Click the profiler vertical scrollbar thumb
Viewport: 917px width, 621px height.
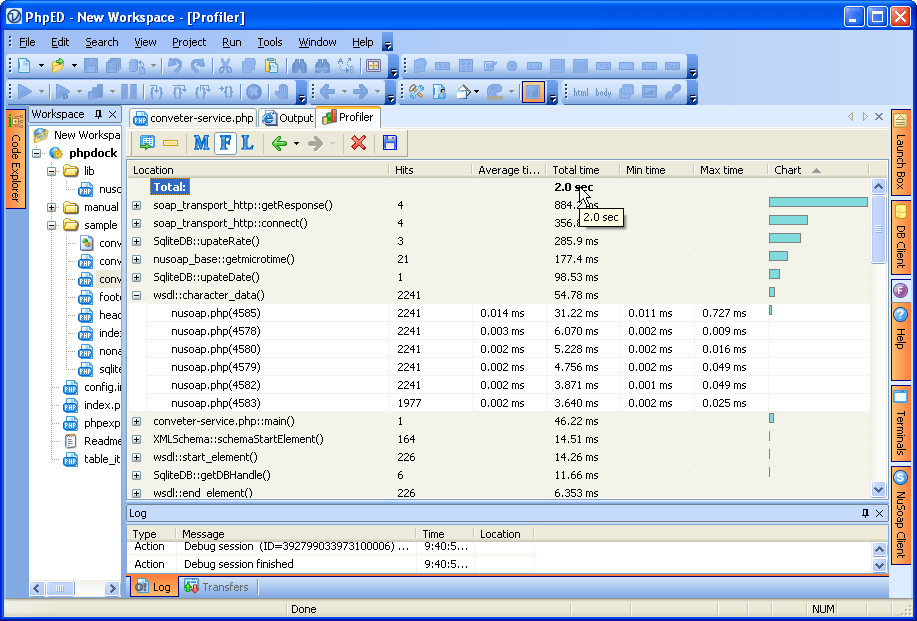(x=878, y=229)
